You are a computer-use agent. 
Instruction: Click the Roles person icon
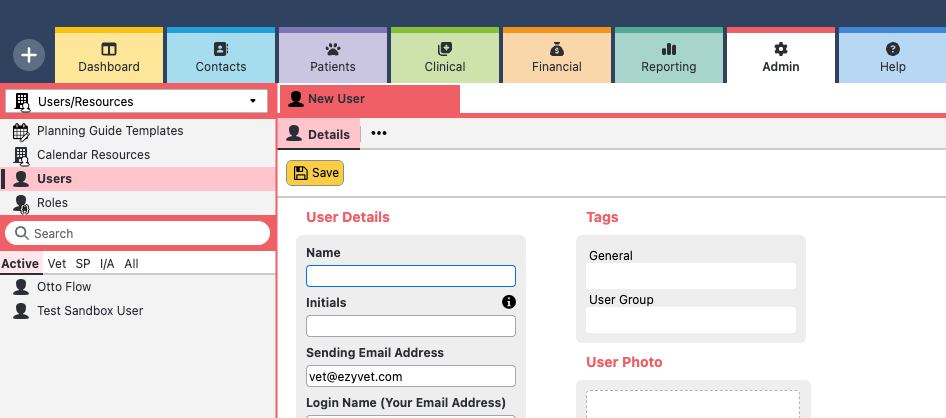(21, 203)
